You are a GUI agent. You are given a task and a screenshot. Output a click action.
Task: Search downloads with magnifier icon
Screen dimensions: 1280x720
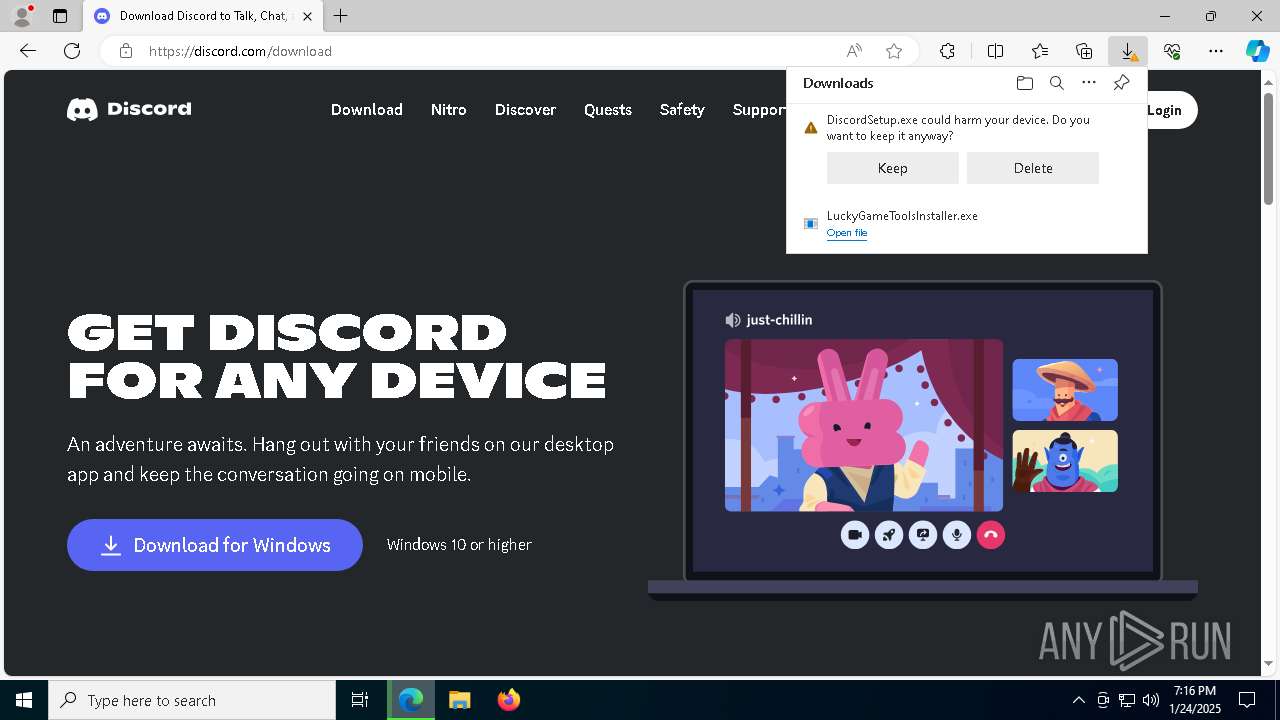1056,83
